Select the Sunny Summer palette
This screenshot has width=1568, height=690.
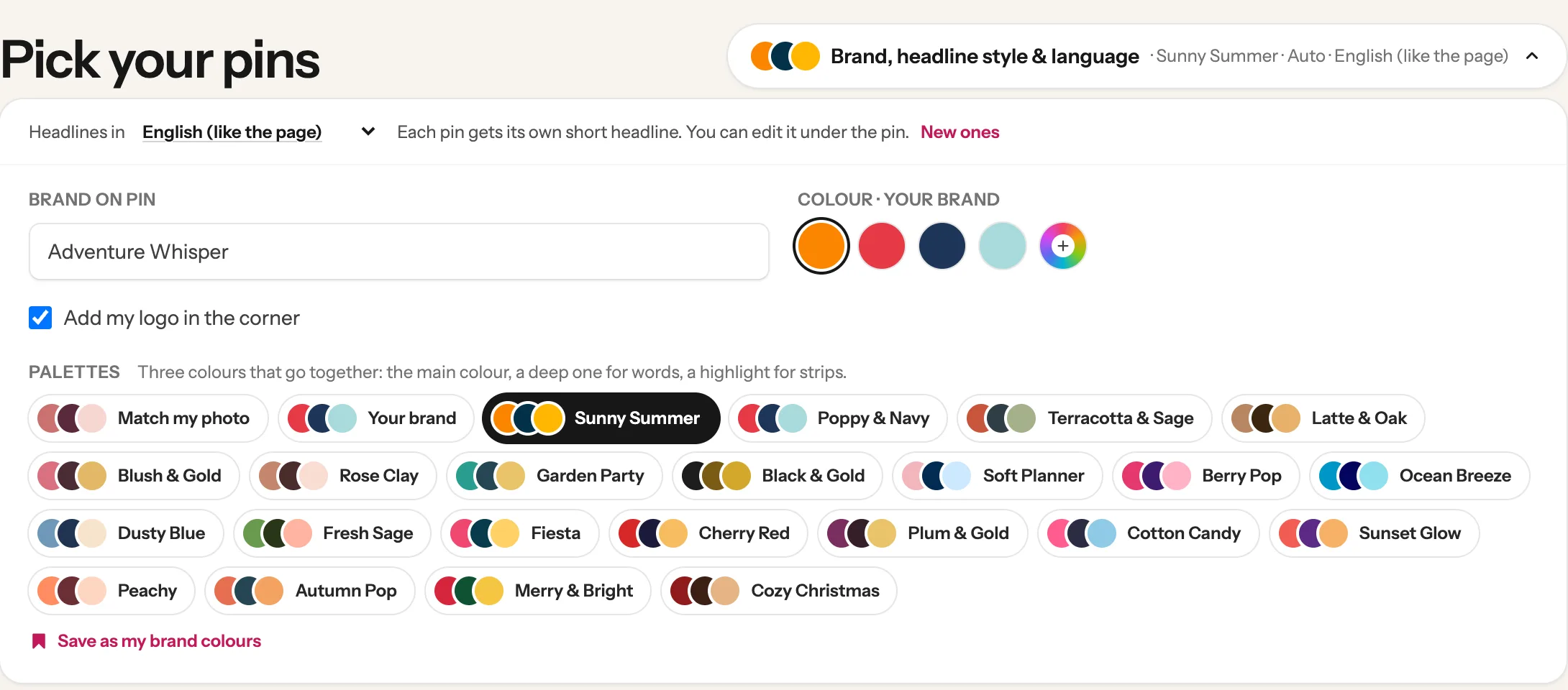tap(601, 418)
